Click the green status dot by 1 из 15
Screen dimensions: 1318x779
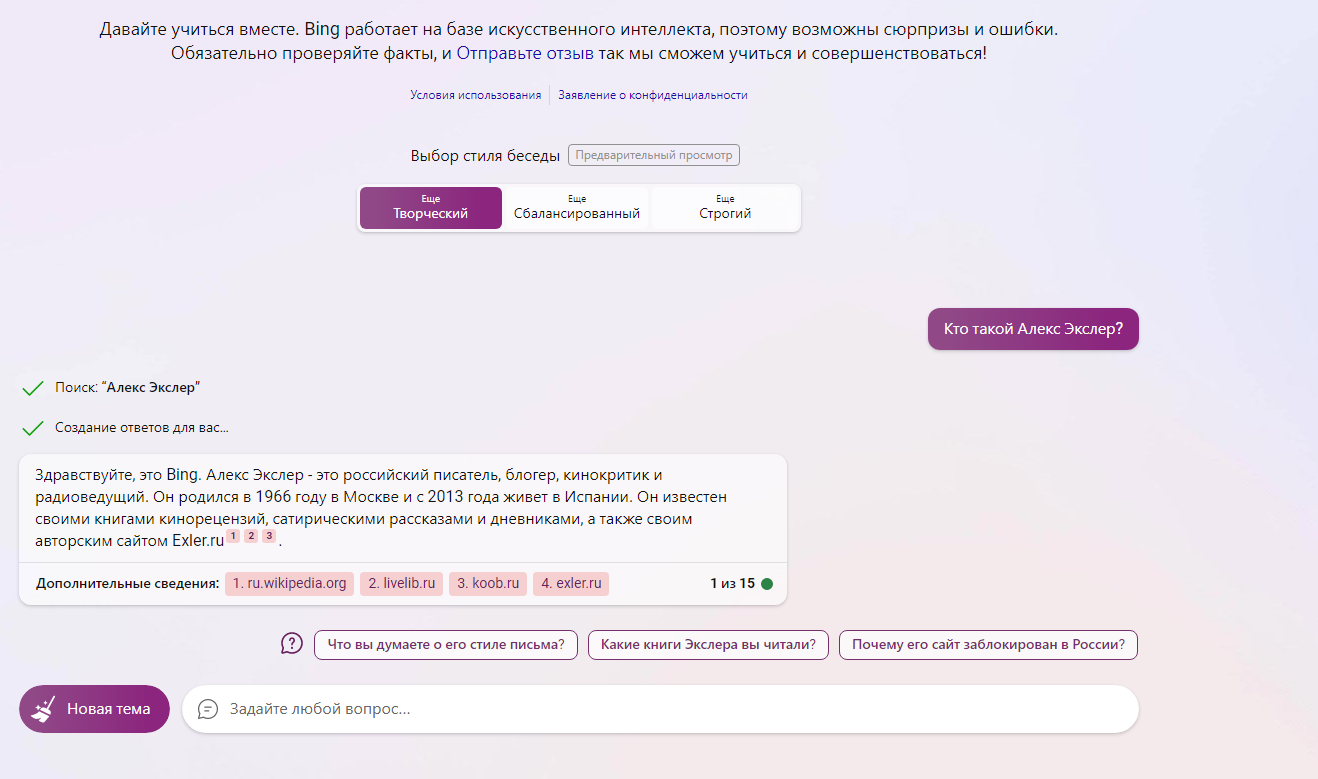coord(767,584)
